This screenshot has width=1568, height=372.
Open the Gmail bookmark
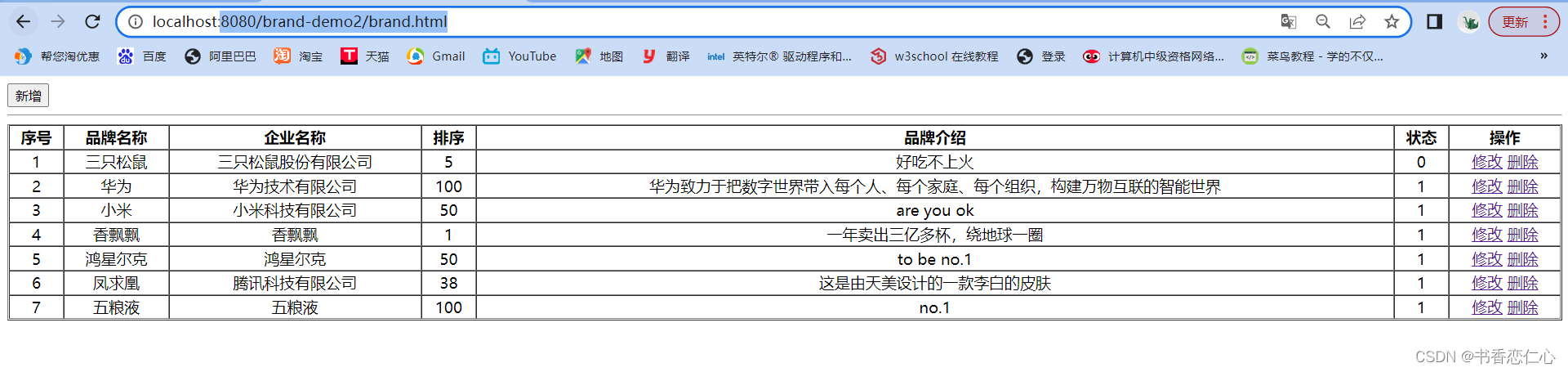tap(436, 56)
